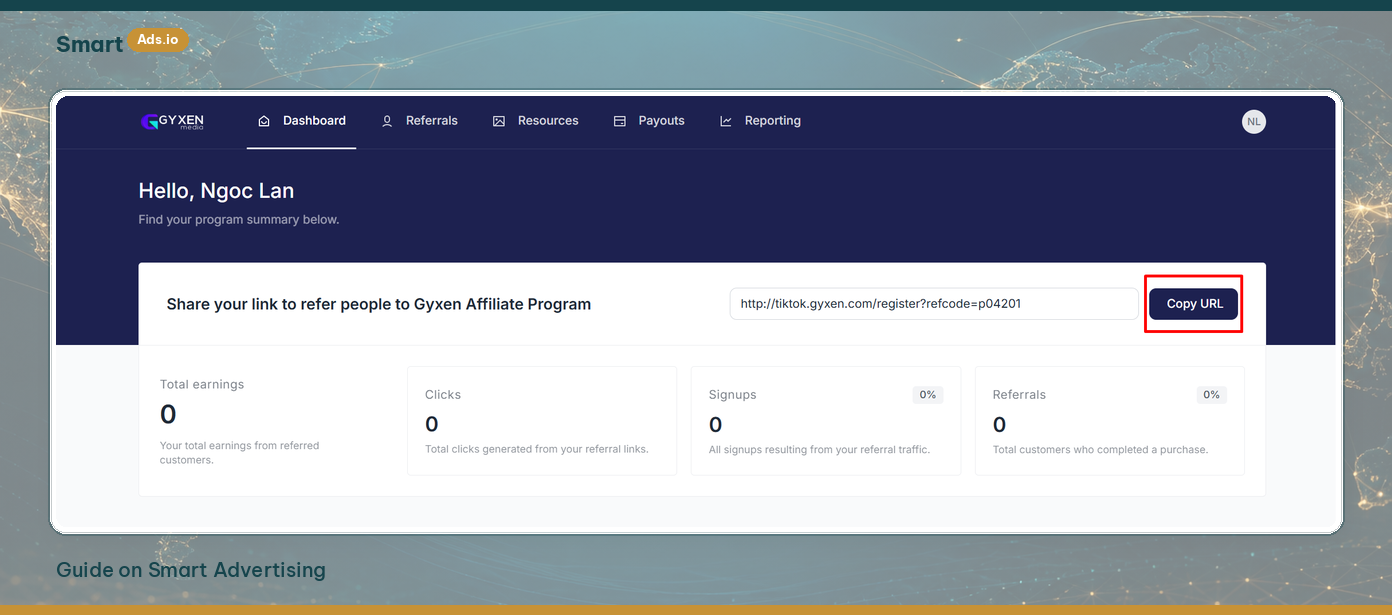Click the Smart logo text
Image resolution: width=1392 pixels, height=615 pixels.
click(90, 44)
